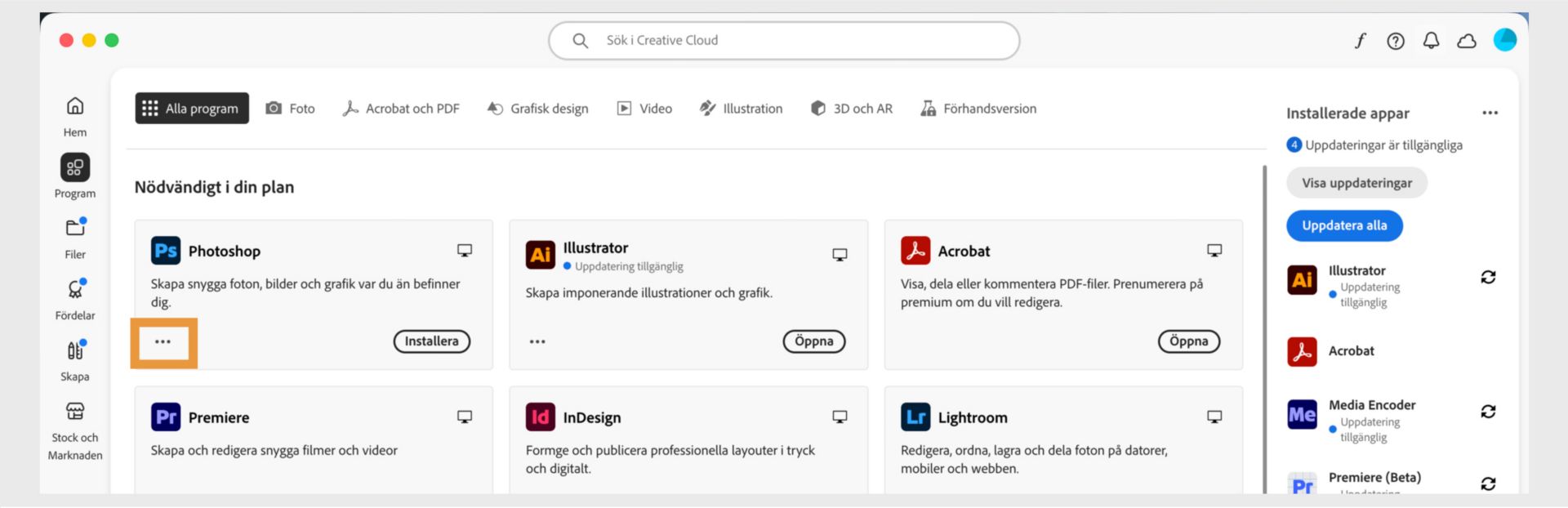Click Installera button for Photoshop
1568x508 pixels.
(x=432, y=341)
